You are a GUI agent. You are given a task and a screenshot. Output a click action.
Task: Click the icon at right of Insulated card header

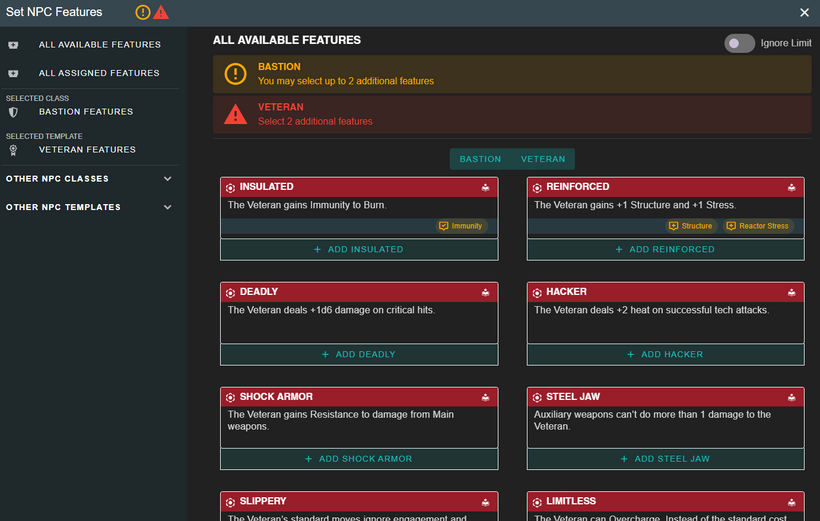tap(486, 187)
